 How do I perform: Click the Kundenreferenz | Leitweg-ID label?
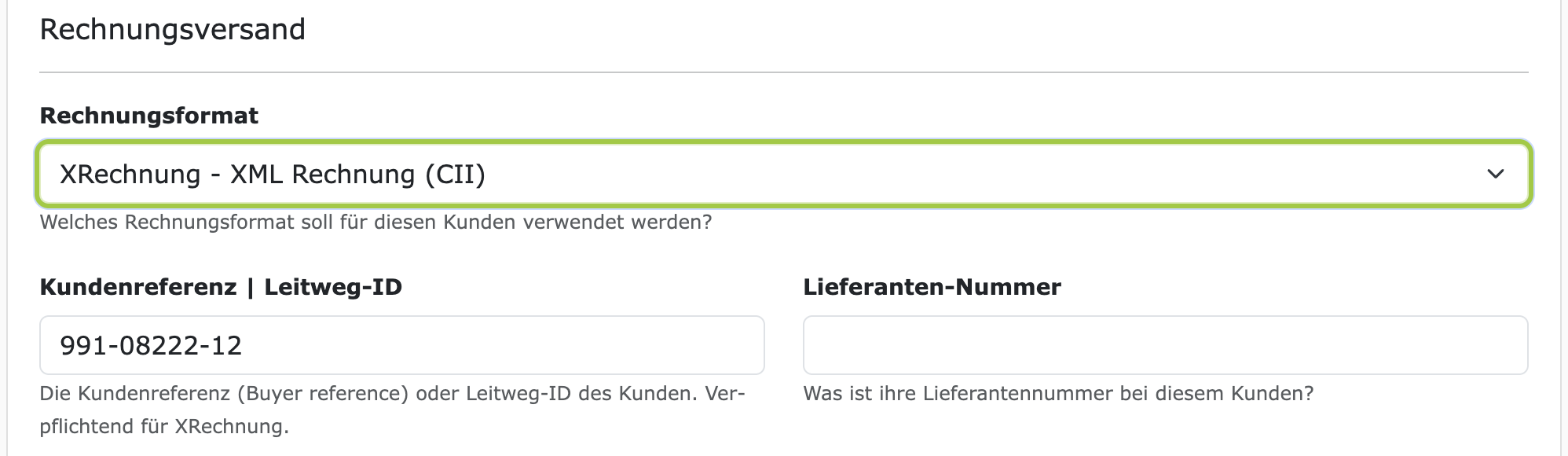220,286
